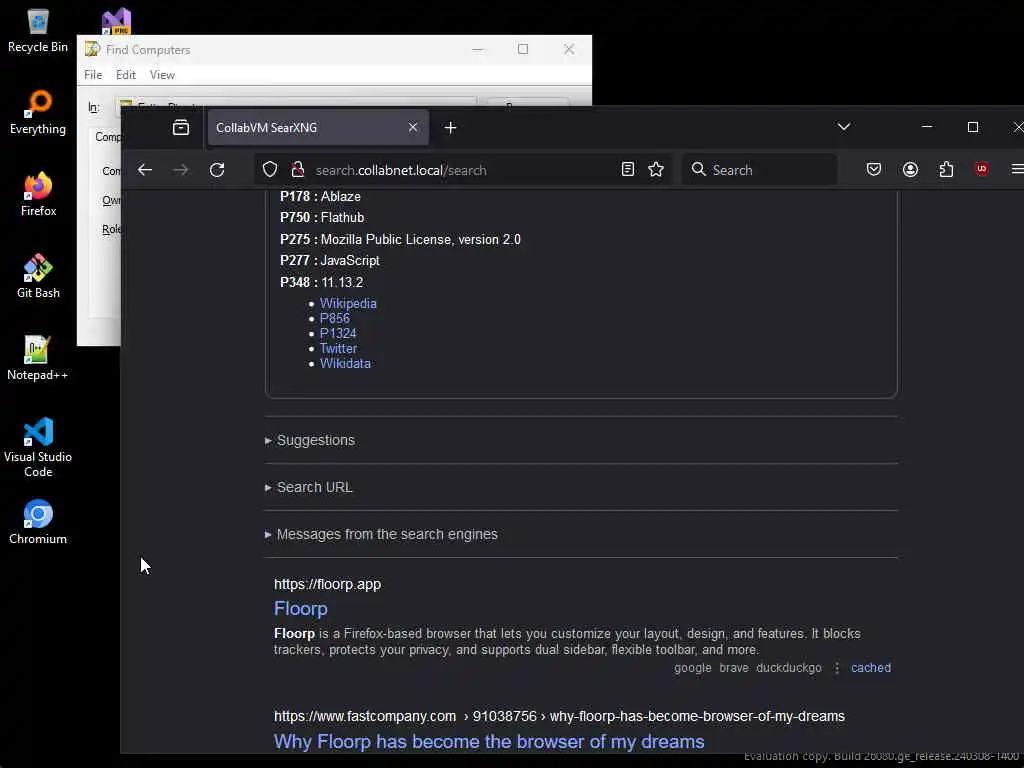The height and width of the screenshot is (768, 1024).
Task: Open the Wikipedia link in infobox
Action: point(348,304)
